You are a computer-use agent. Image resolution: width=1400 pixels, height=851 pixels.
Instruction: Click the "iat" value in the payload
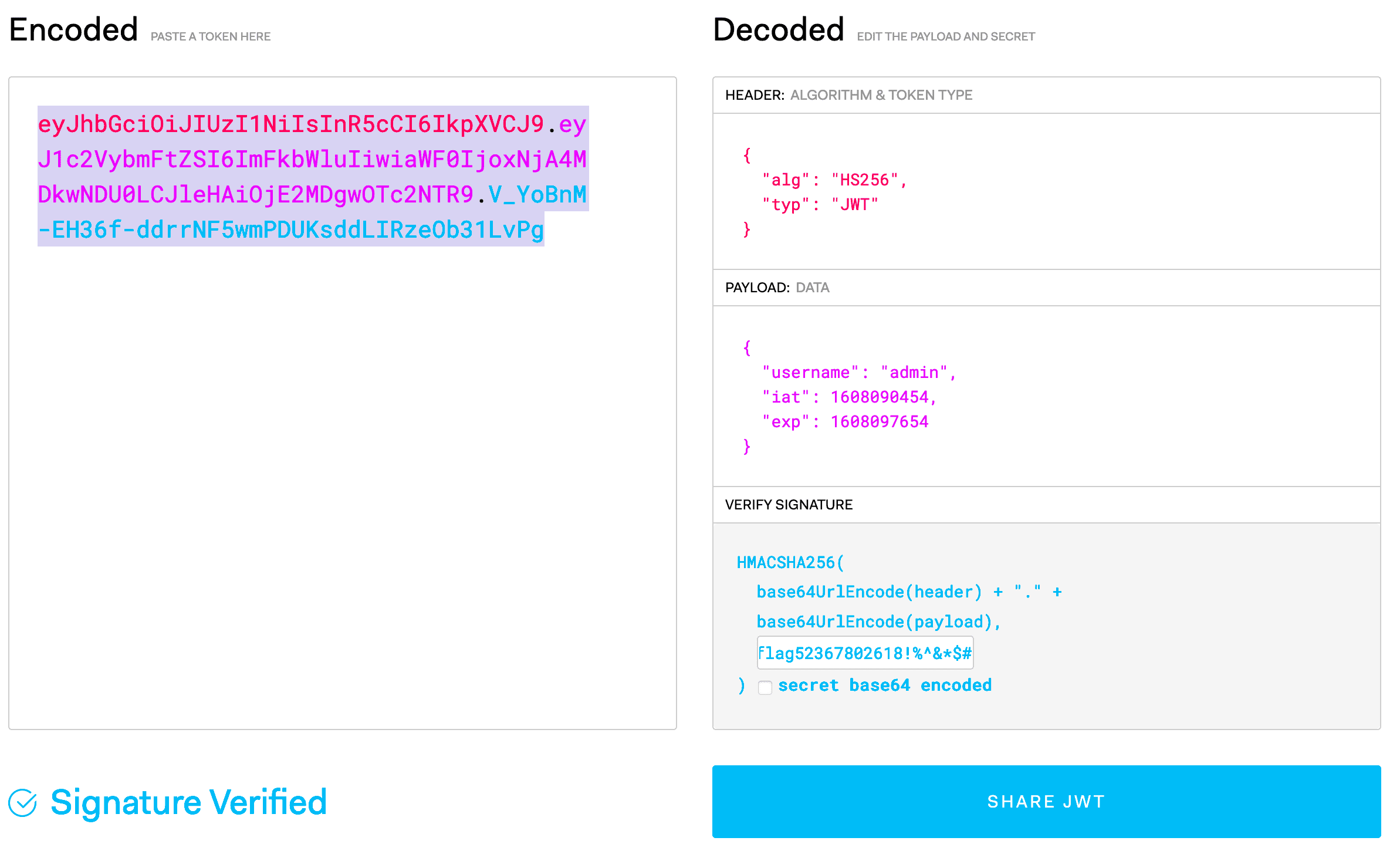pyautogui.click(x=879, y=397)
